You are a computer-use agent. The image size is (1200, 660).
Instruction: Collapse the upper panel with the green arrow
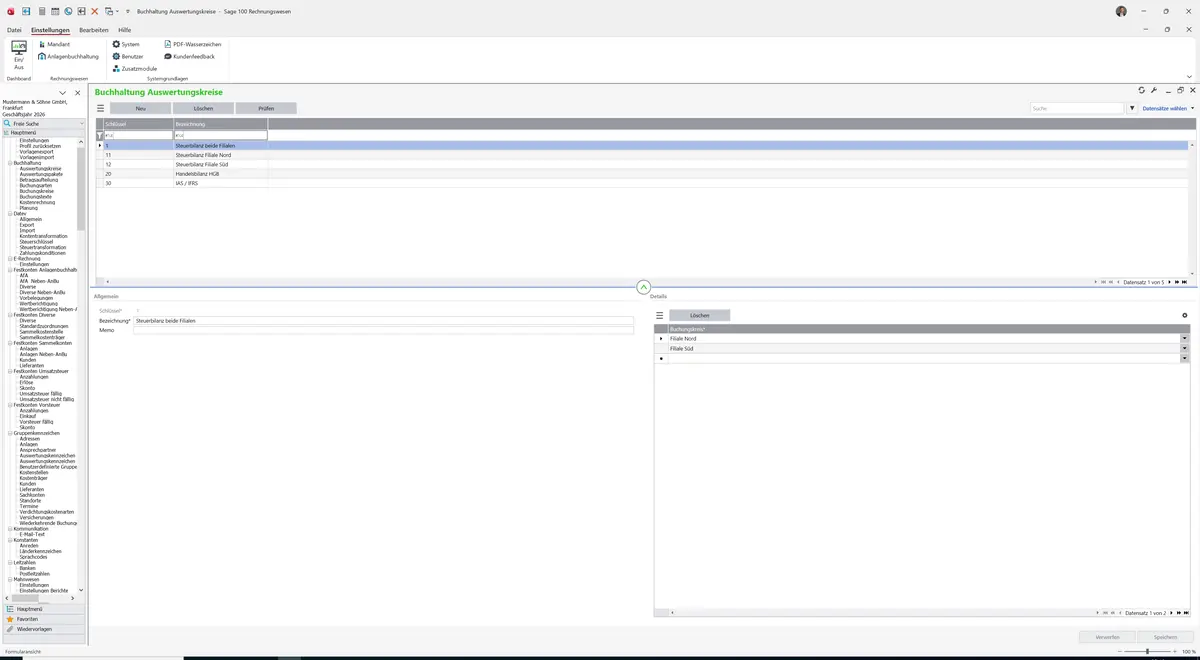(644, 287)
